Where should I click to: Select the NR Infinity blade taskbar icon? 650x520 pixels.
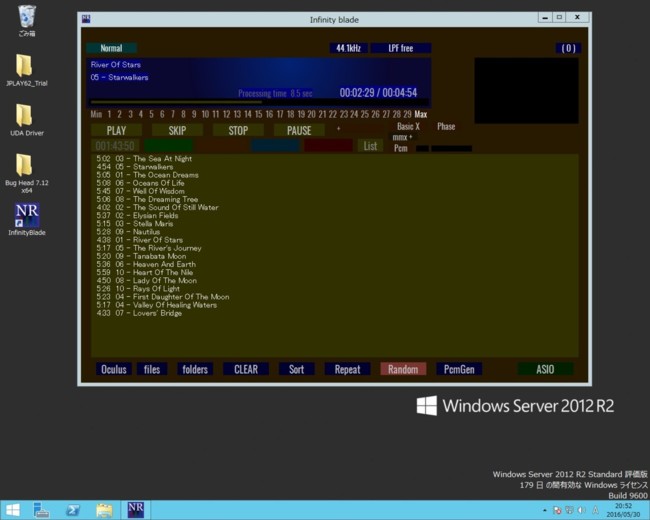(136, 510)
